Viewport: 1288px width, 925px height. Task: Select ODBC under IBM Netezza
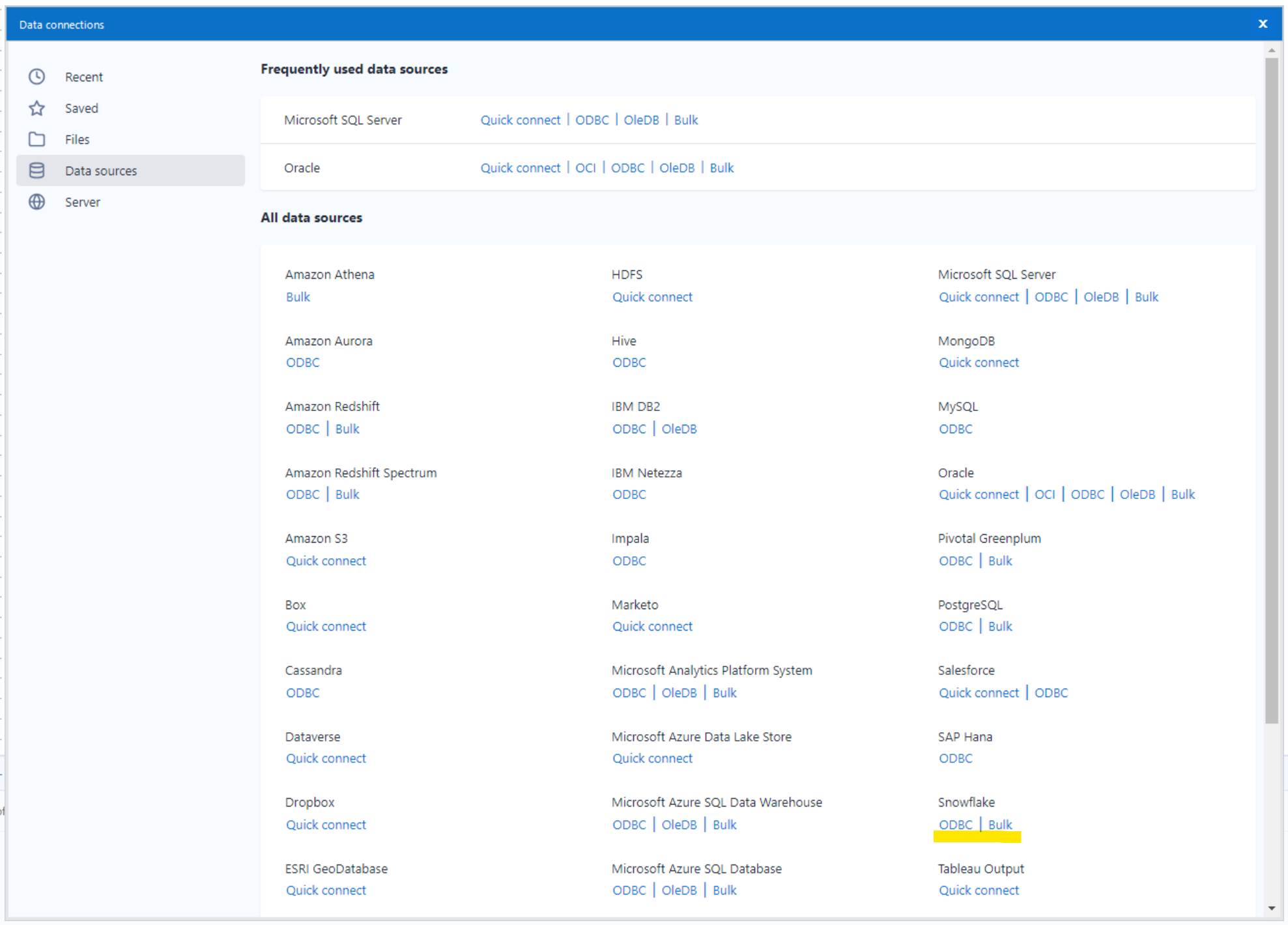click(629, 494)
